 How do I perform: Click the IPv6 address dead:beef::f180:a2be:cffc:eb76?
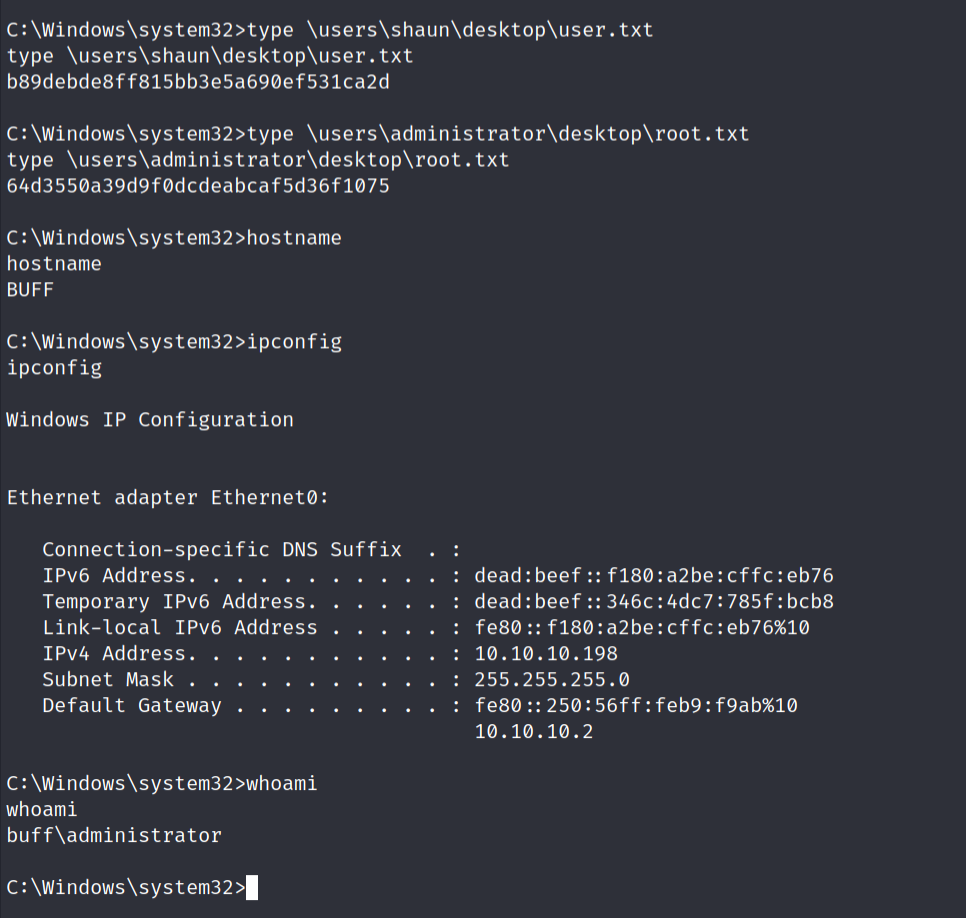tap(654, 576)
